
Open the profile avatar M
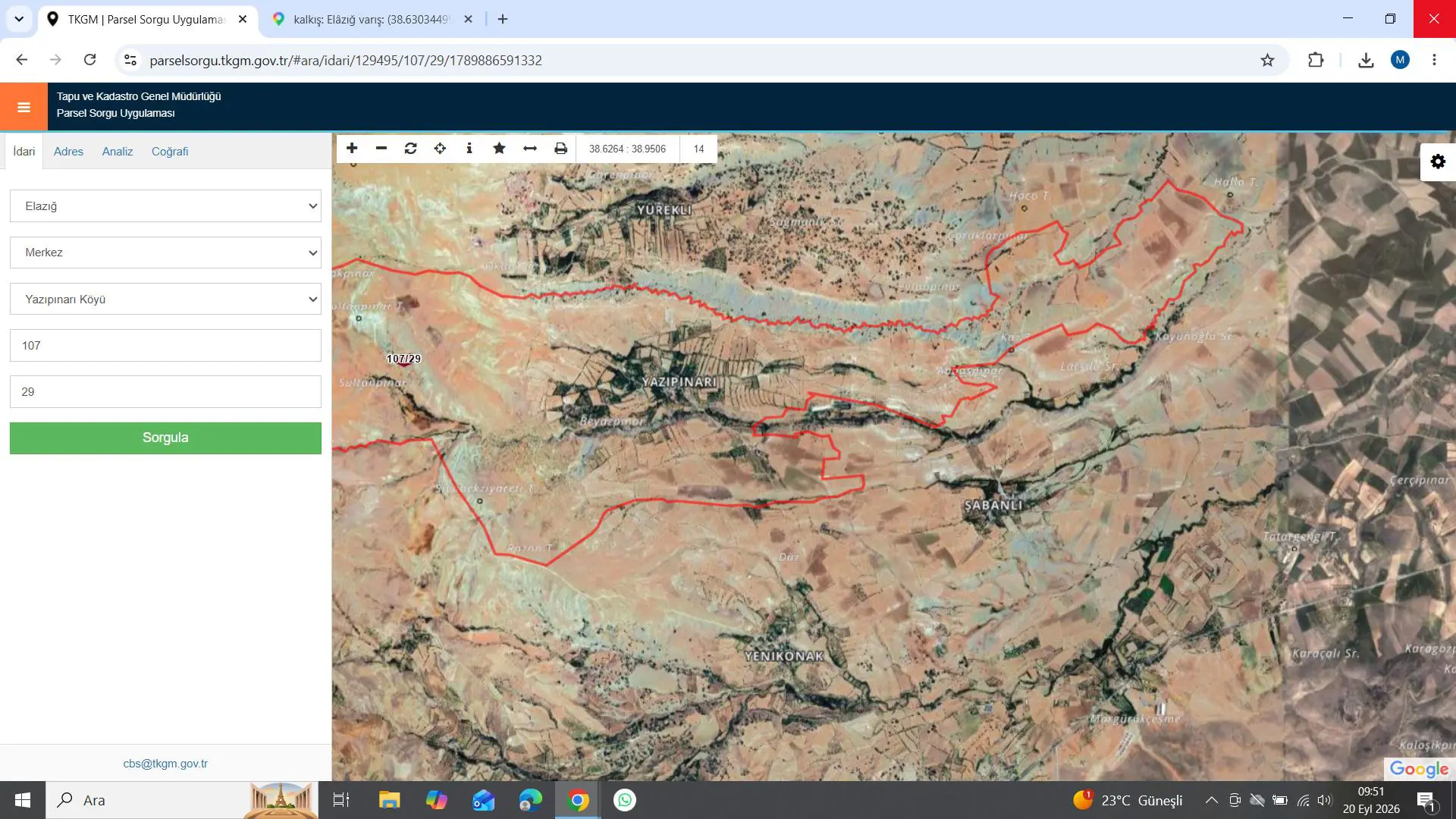pos(1400,60)
